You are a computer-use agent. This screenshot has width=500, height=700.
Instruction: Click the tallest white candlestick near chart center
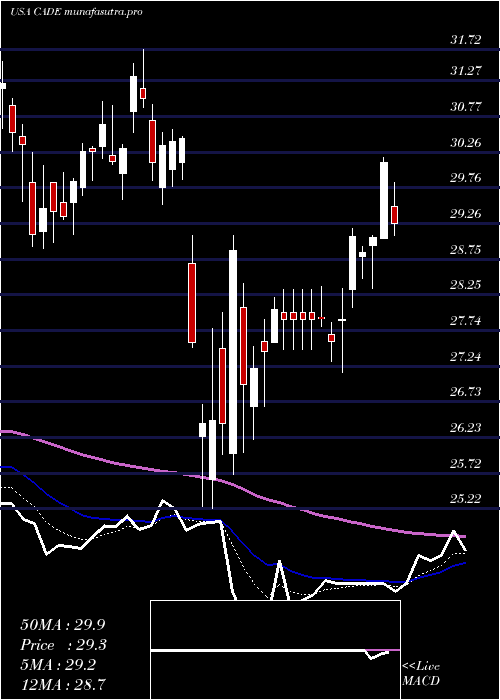point(233,354)
